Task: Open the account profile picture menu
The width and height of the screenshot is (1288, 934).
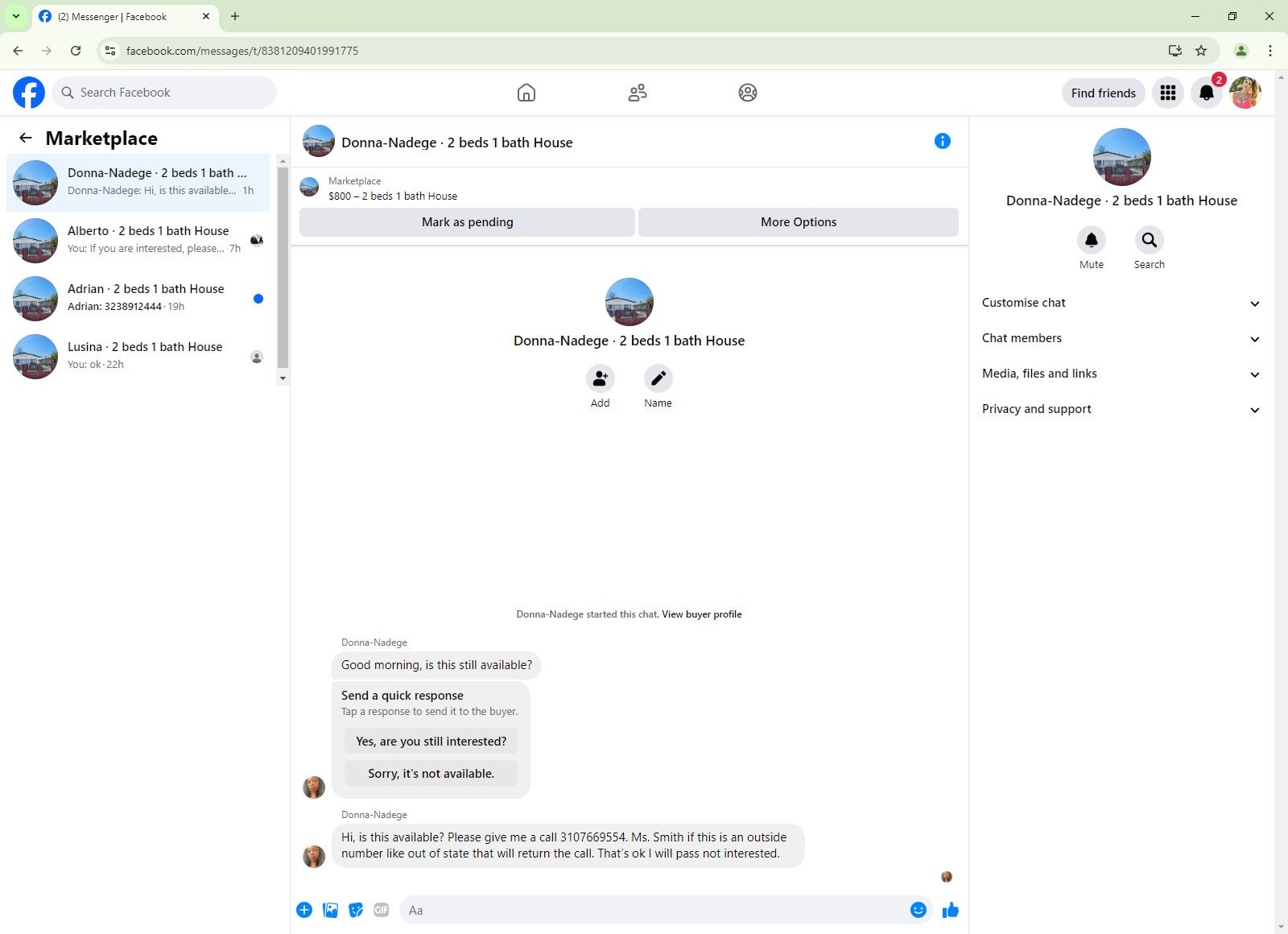Action: pos(1245,93)
